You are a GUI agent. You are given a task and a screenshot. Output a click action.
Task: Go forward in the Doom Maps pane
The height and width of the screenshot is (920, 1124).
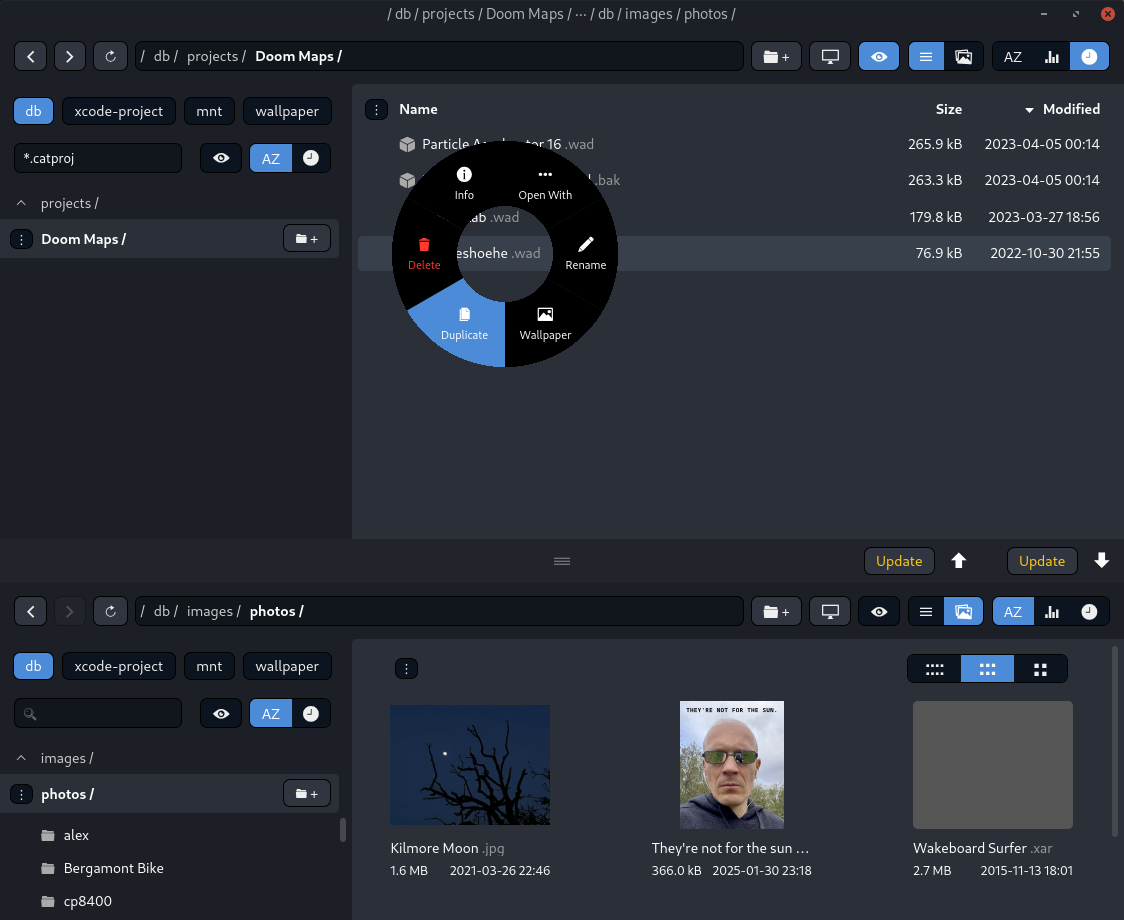pyautogui.click(x=70, y=57)
